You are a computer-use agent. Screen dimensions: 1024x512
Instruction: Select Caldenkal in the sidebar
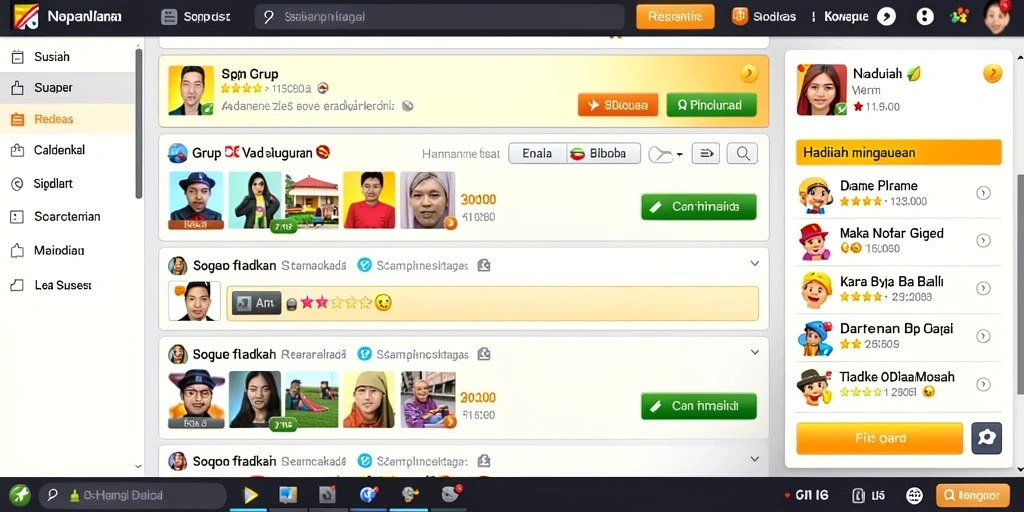coord(68,150)
